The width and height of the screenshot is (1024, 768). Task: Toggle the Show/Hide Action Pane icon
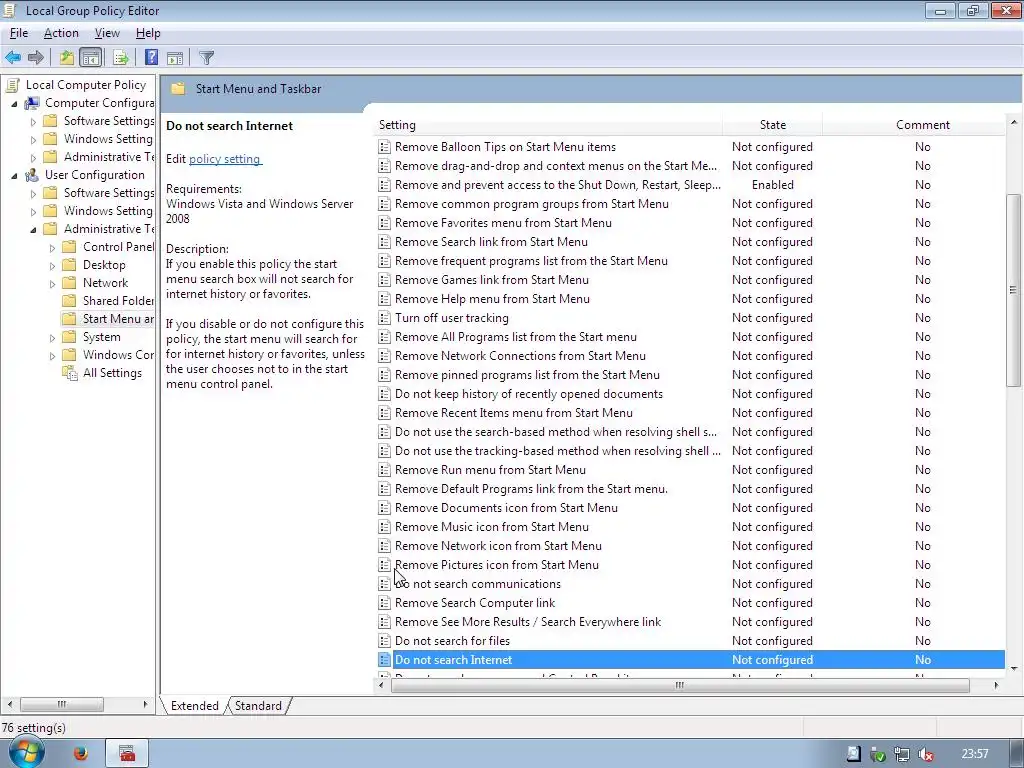(x=174, y=57)
